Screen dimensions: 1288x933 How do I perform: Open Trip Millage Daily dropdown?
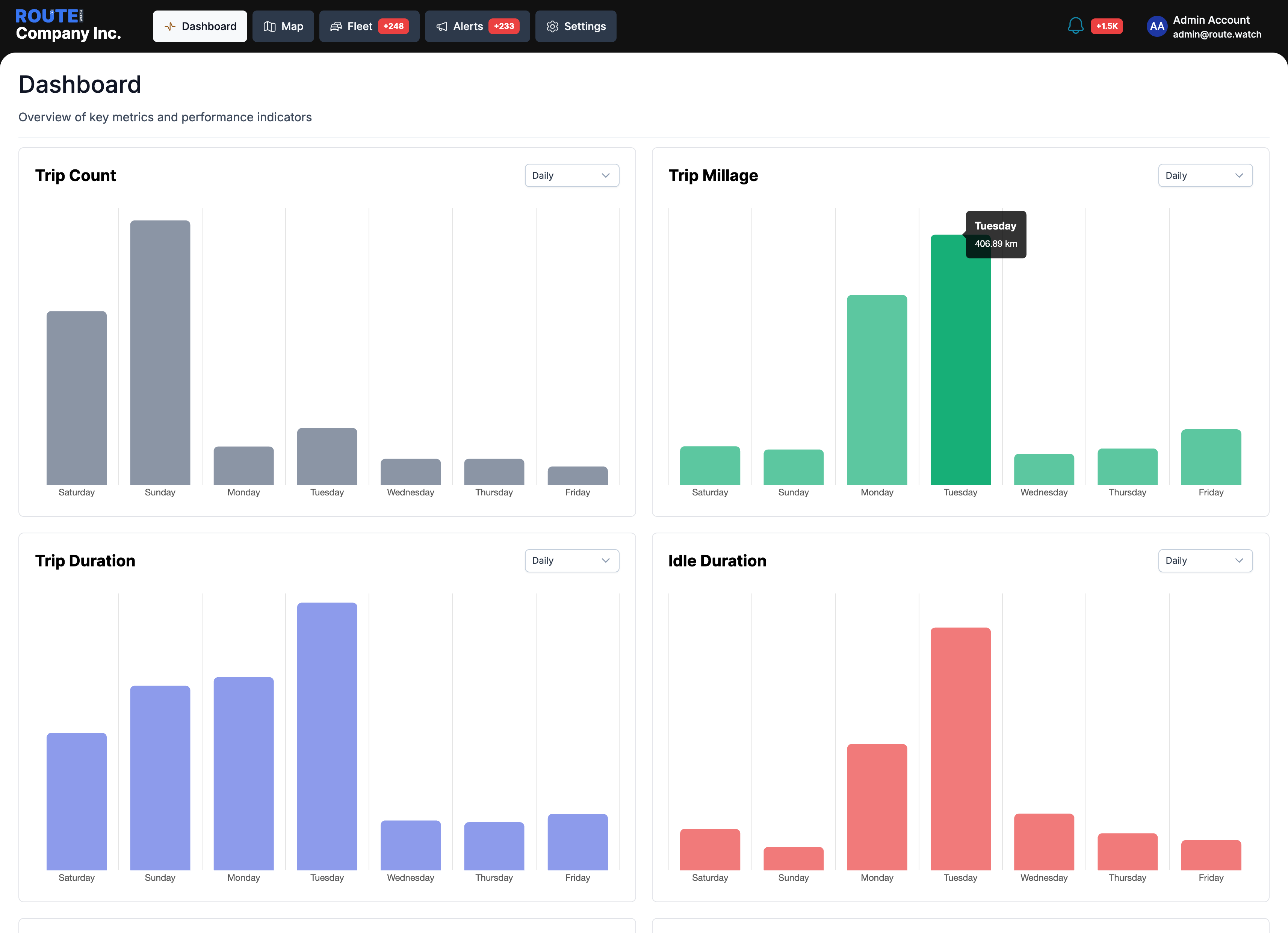point(1205,175)
